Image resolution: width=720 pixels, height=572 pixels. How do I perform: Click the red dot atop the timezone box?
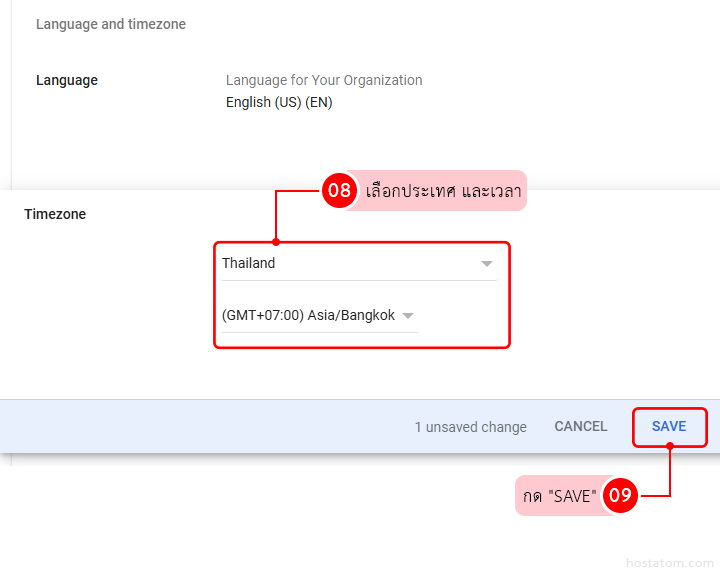click(x=275, y=241)
